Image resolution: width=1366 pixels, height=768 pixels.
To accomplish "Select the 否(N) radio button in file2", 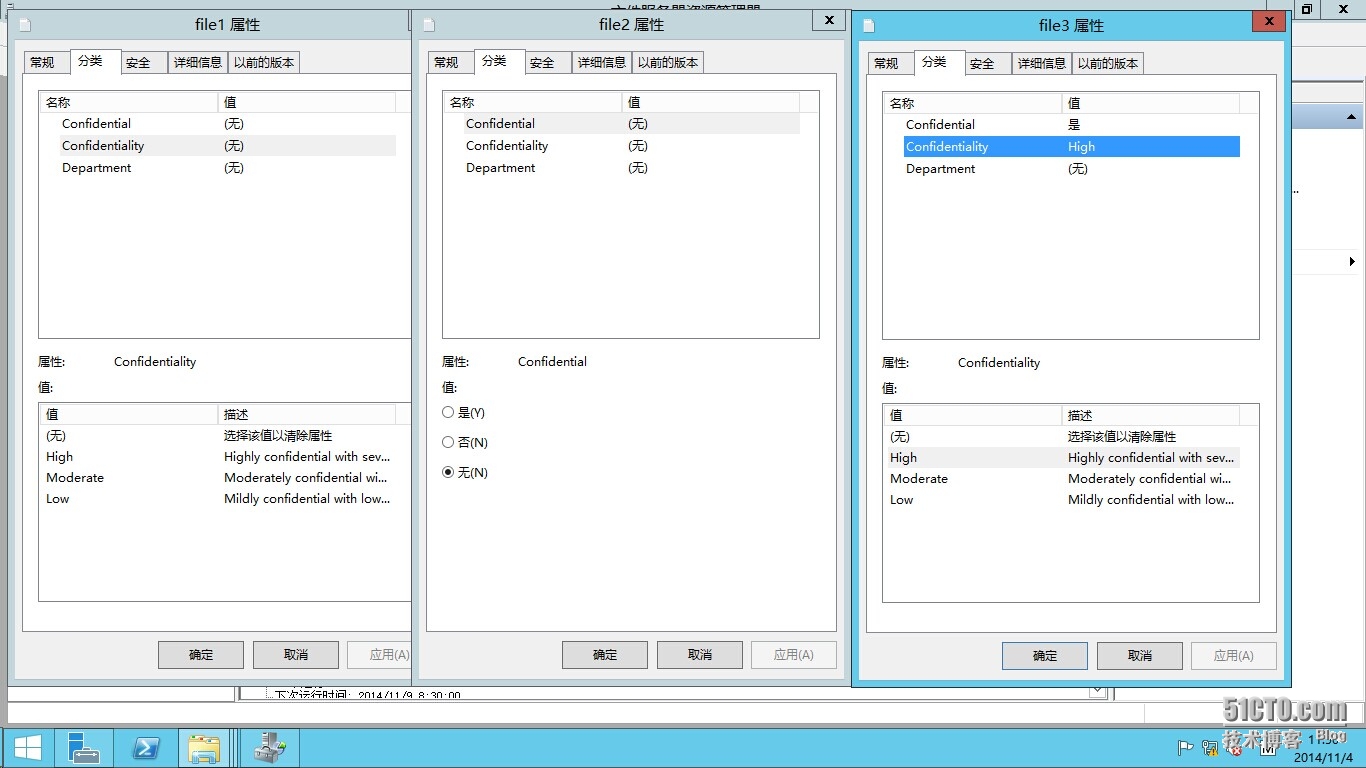I will (464, 442).
